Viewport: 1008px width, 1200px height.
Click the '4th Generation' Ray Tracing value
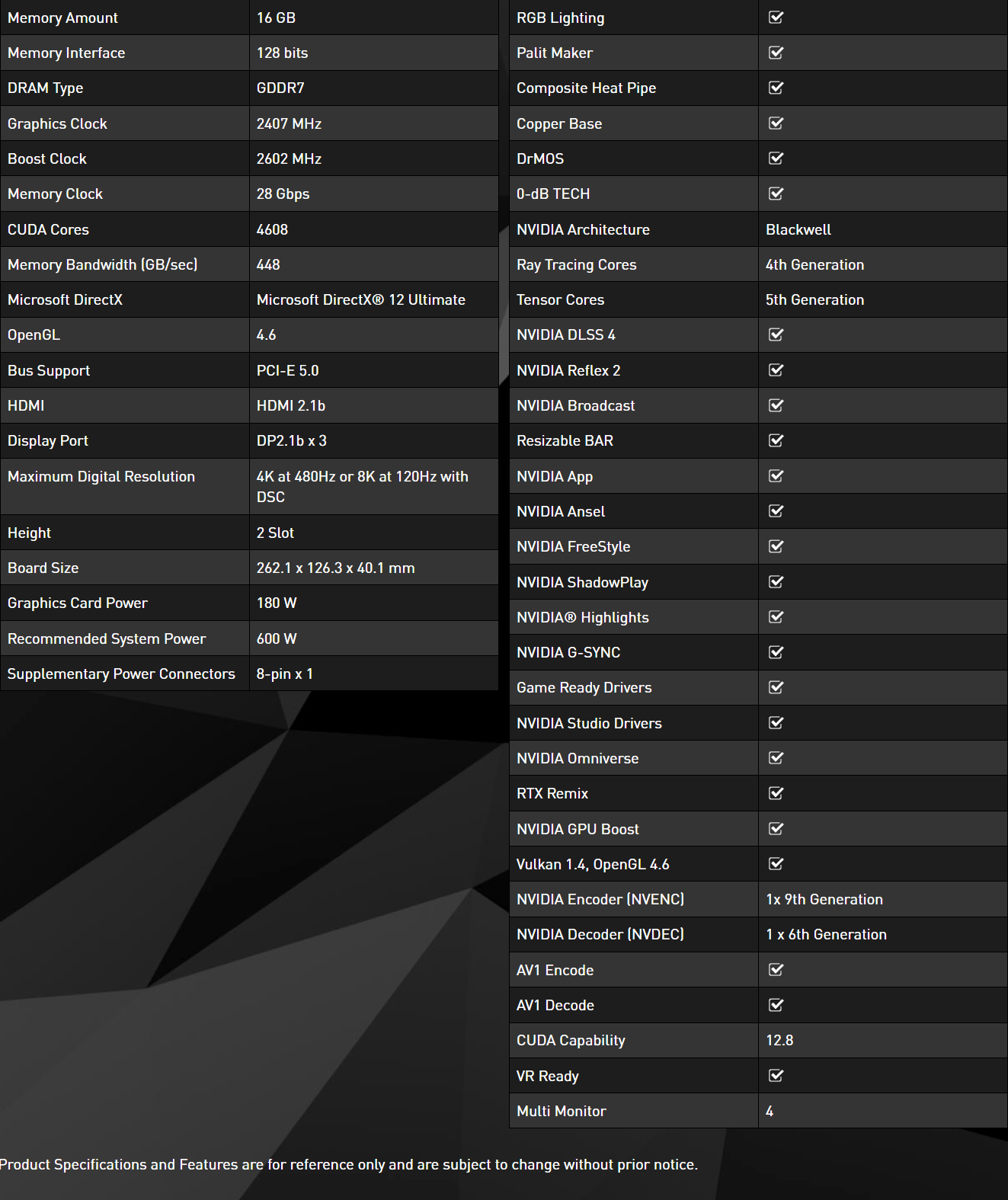click(x=815, y=264)
